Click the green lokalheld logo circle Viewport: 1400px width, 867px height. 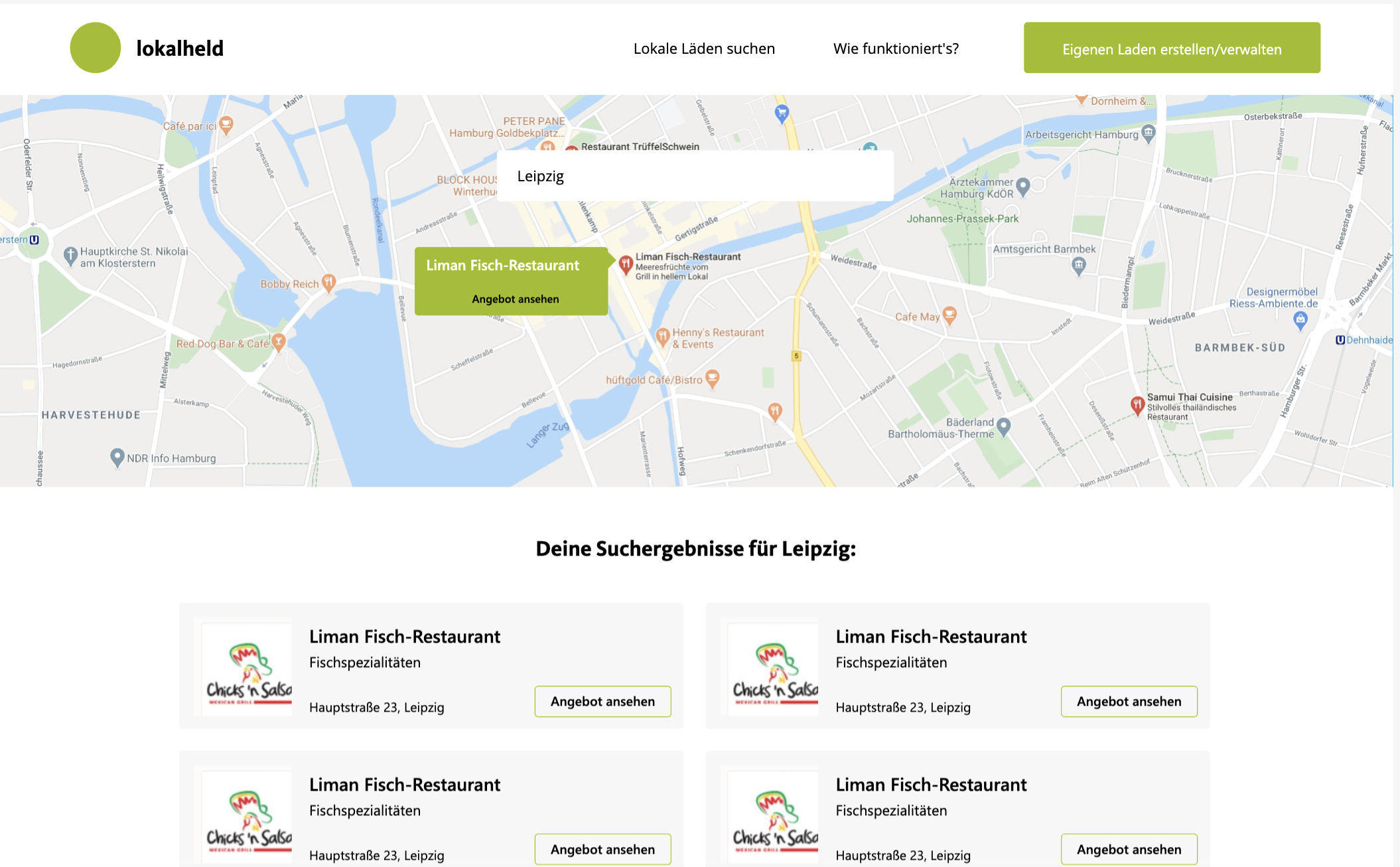[x=95, y=48]
